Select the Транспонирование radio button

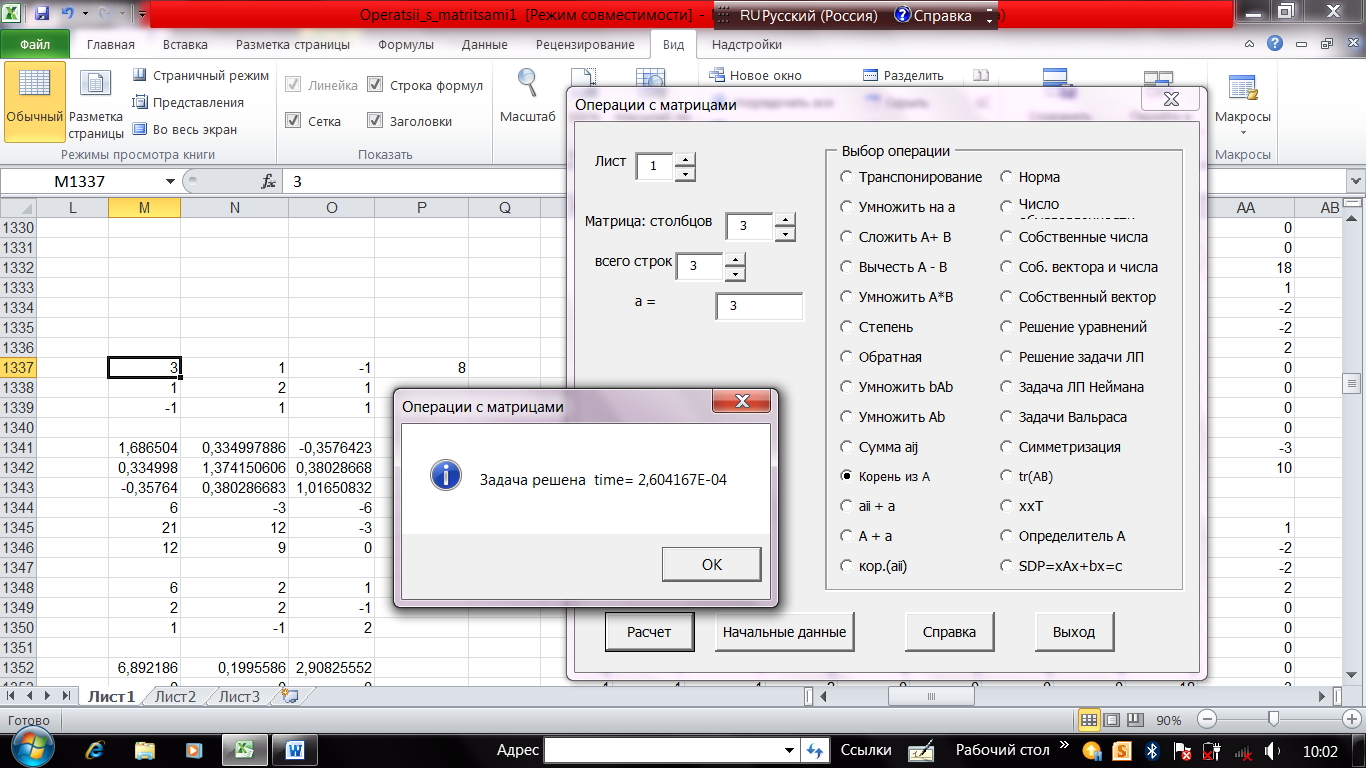[x=847, y=177]
